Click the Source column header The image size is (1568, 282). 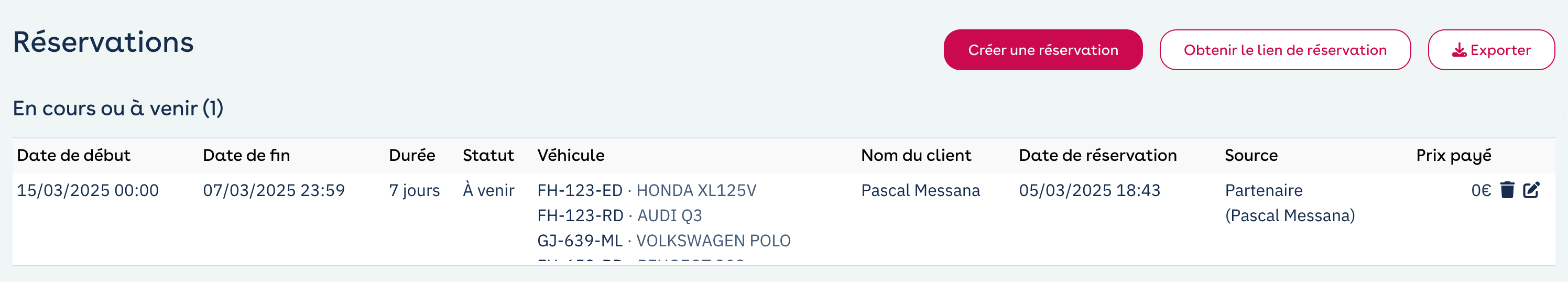point(1251,155)
